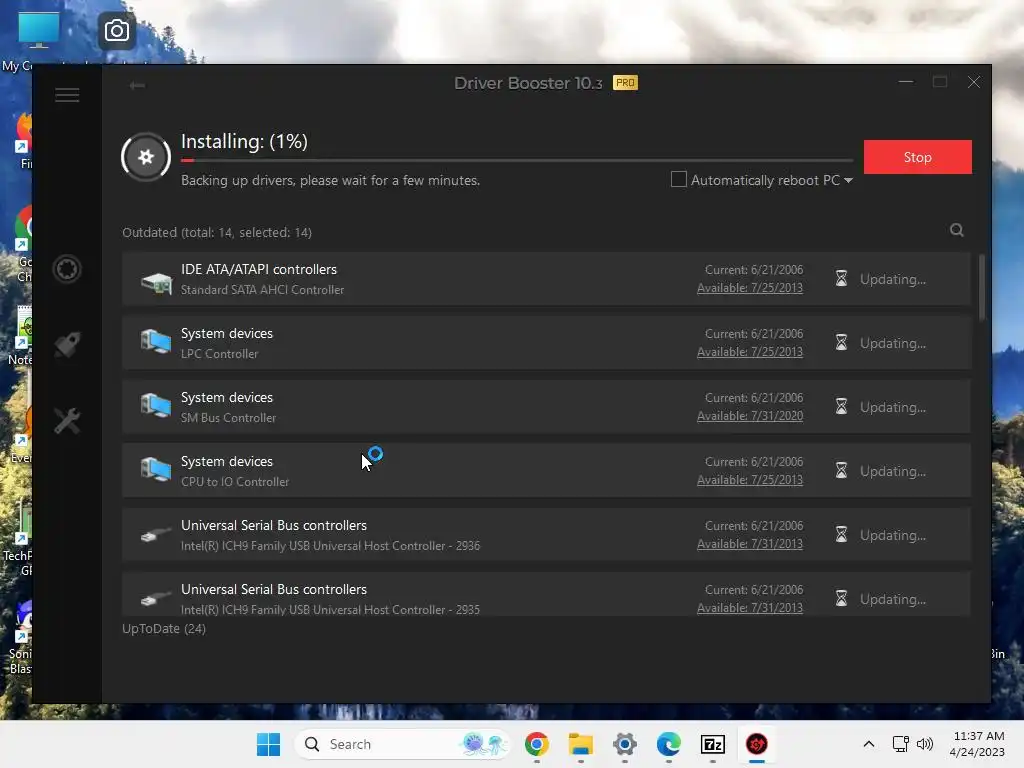Open Available 7/31/2013 link for USB Controller 2935

[x=750, y=607]
